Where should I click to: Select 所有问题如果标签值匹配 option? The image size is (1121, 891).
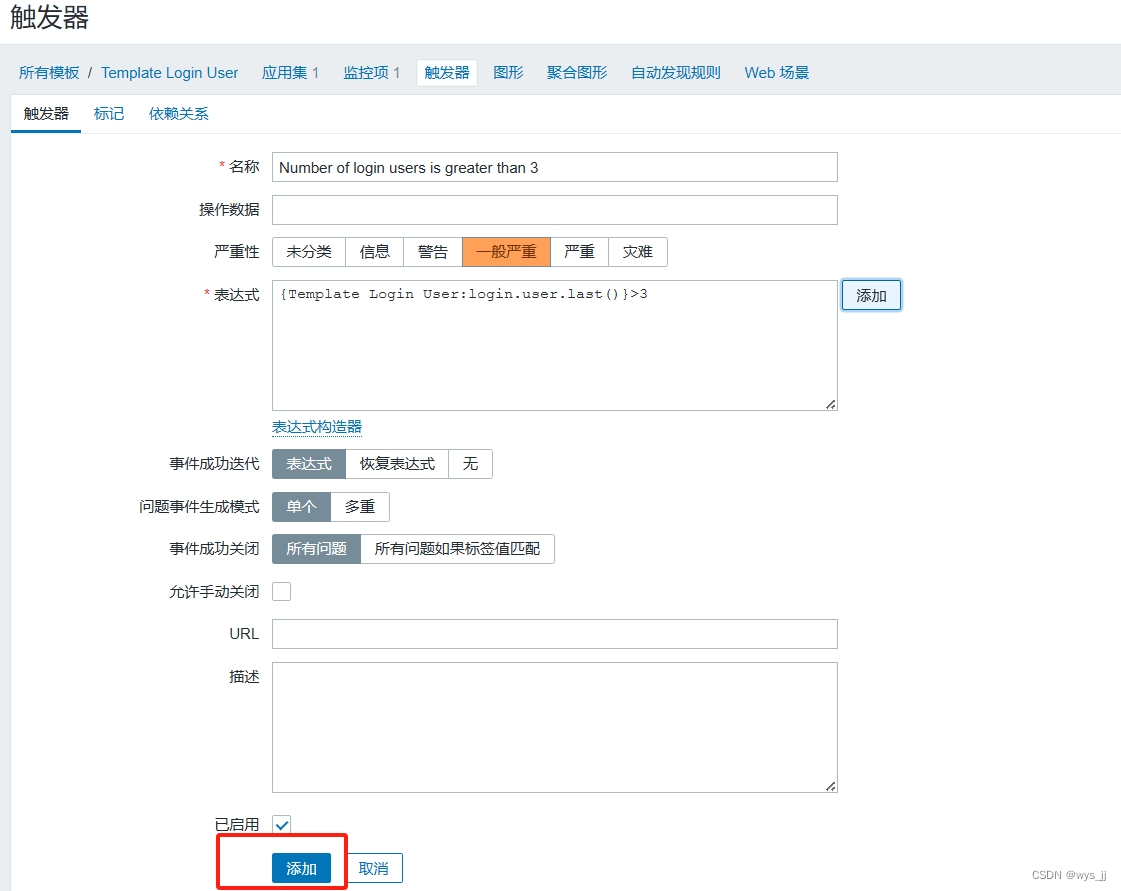458,549
